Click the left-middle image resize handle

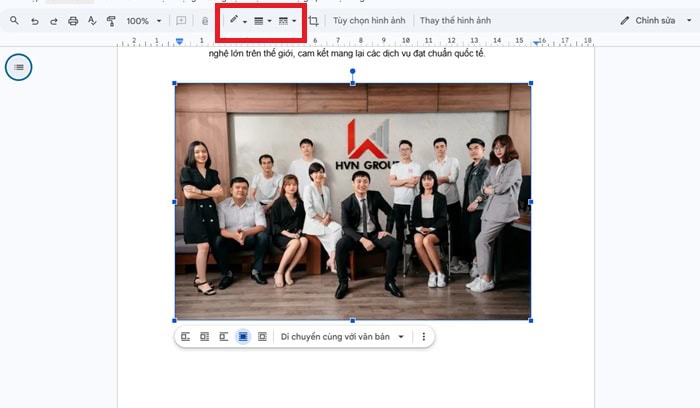point(175,202)
